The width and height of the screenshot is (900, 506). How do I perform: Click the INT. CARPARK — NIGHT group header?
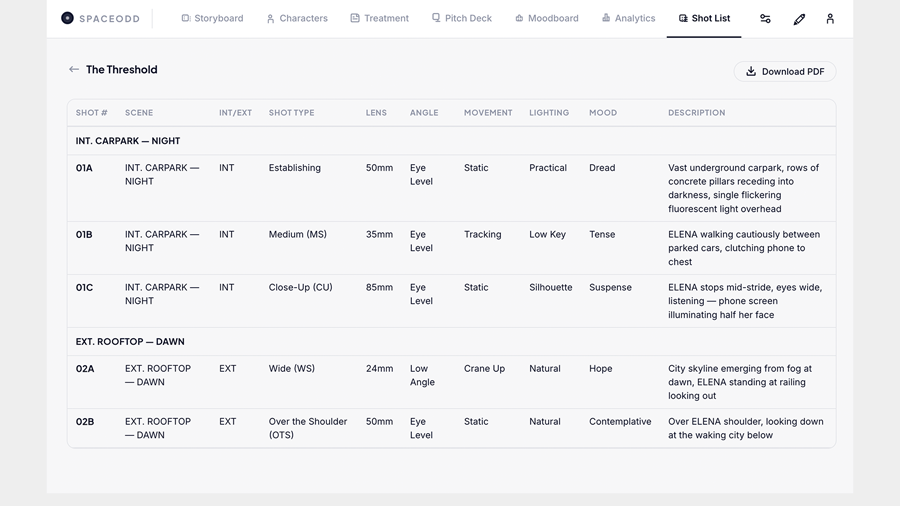click(x=128, y=141)
